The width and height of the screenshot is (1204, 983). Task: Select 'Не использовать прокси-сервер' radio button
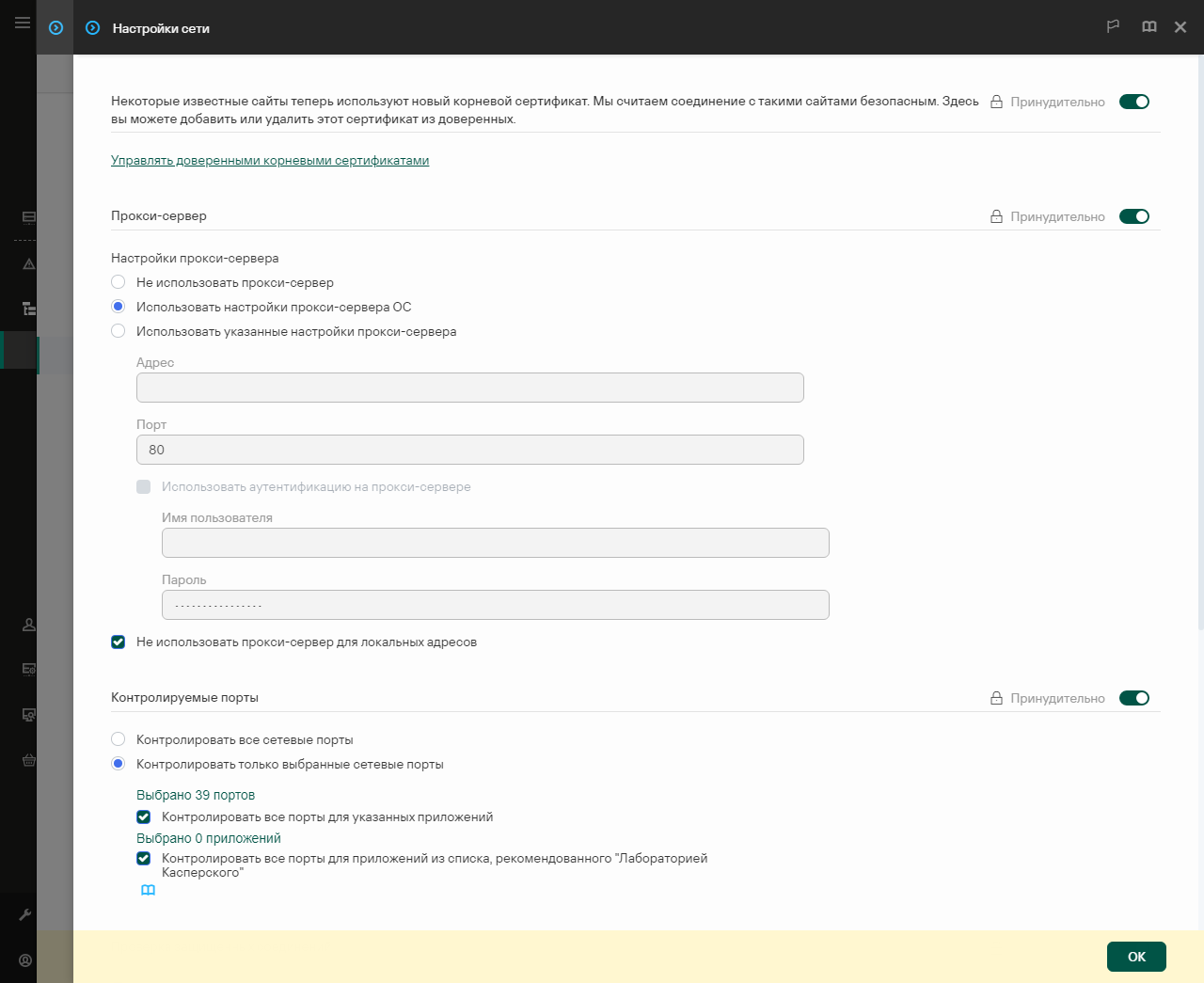(119, 282)
